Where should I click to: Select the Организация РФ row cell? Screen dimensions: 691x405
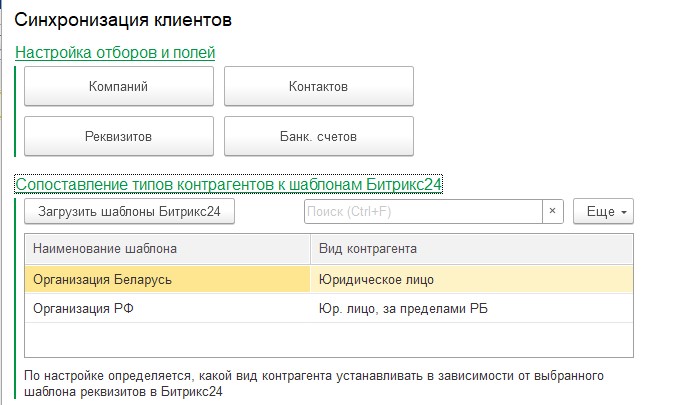[x=167, y=308]
